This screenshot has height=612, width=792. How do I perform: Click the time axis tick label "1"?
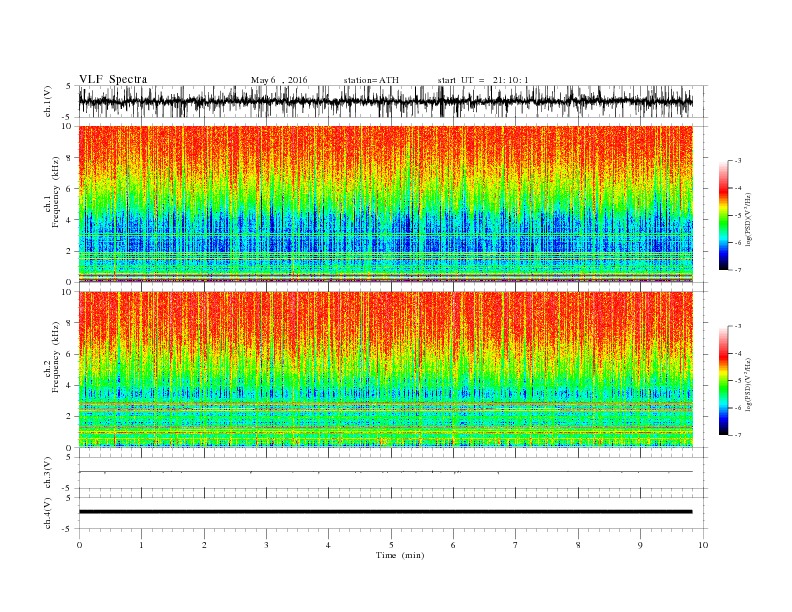click(x=141, y=545)
